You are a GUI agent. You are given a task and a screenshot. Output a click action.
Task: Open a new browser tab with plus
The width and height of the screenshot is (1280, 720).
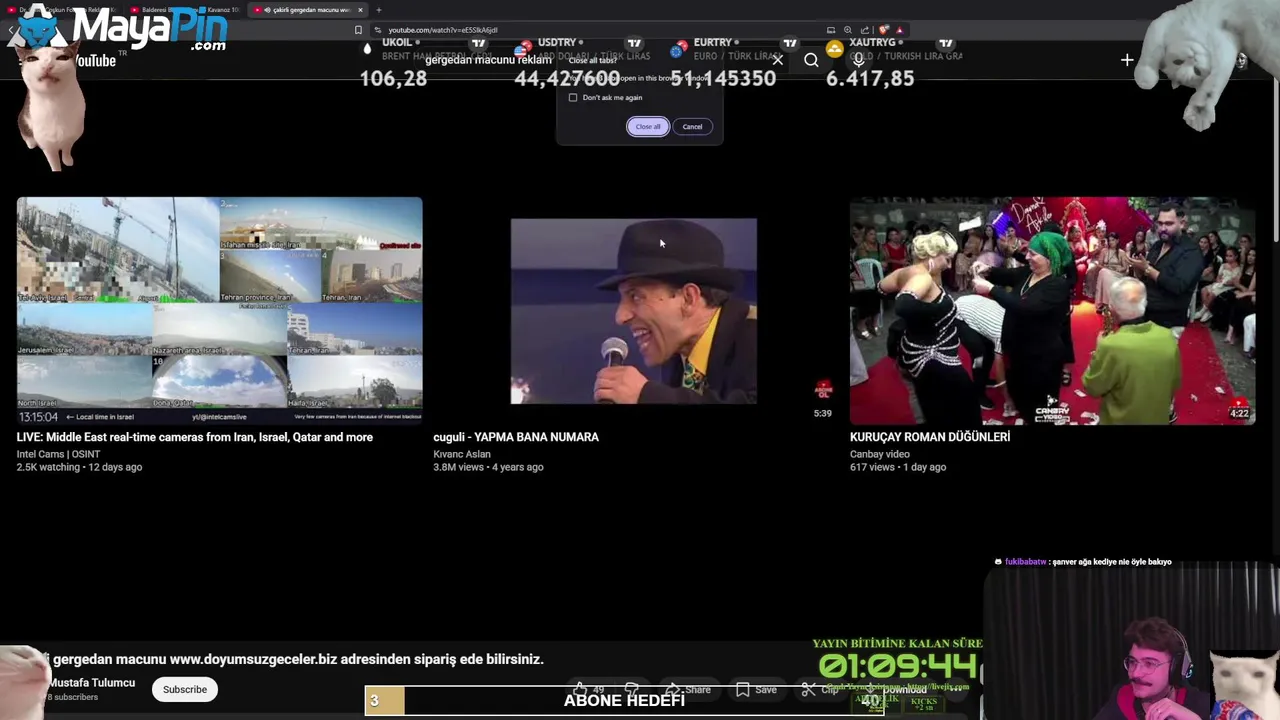(x=378, y=10)
